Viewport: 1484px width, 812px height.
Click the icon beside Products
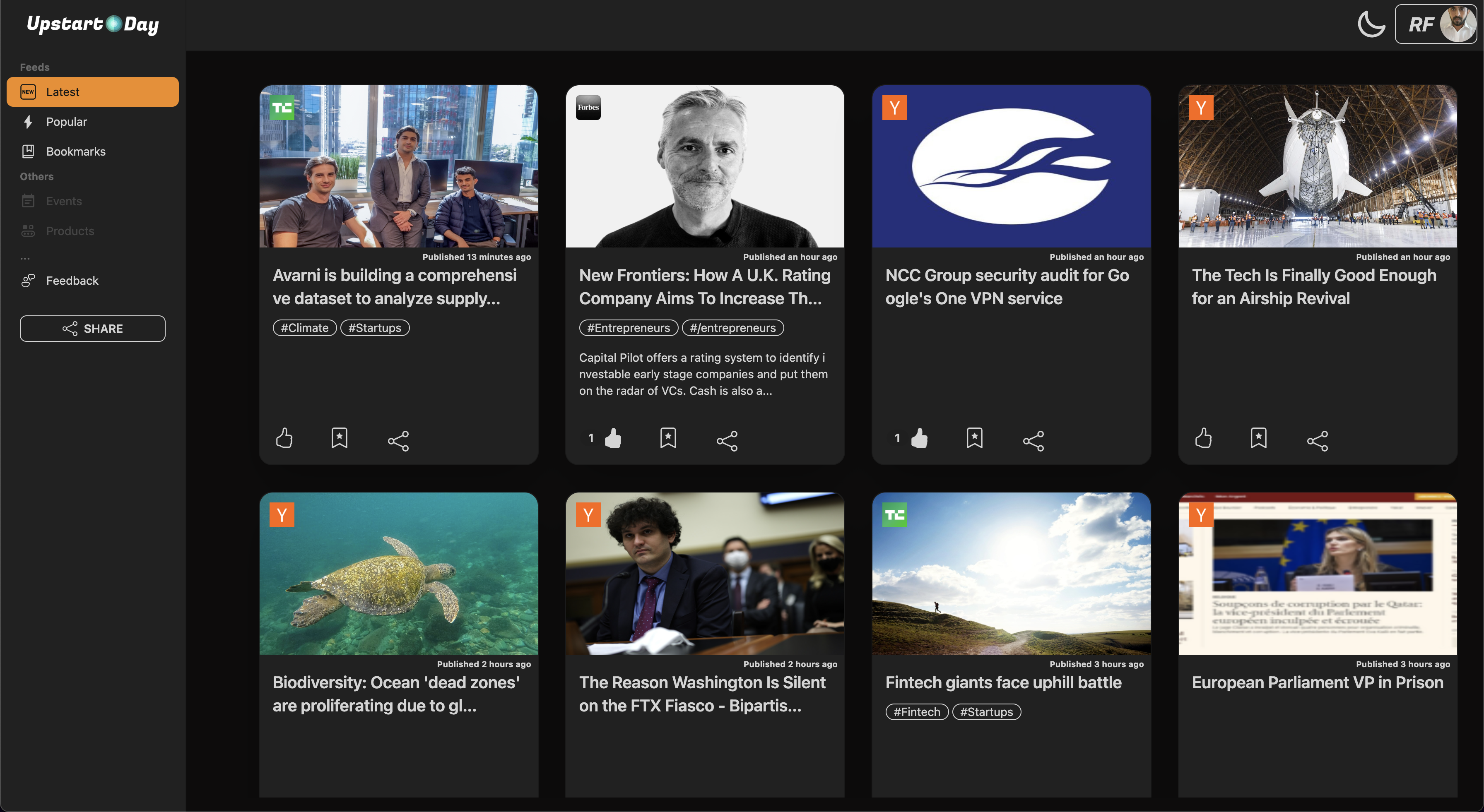28,231
